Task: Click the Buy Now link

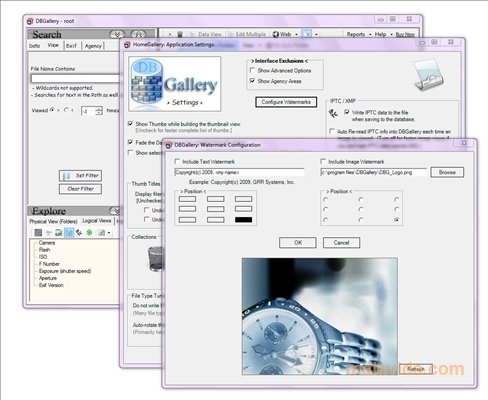Action: (405, 34)
